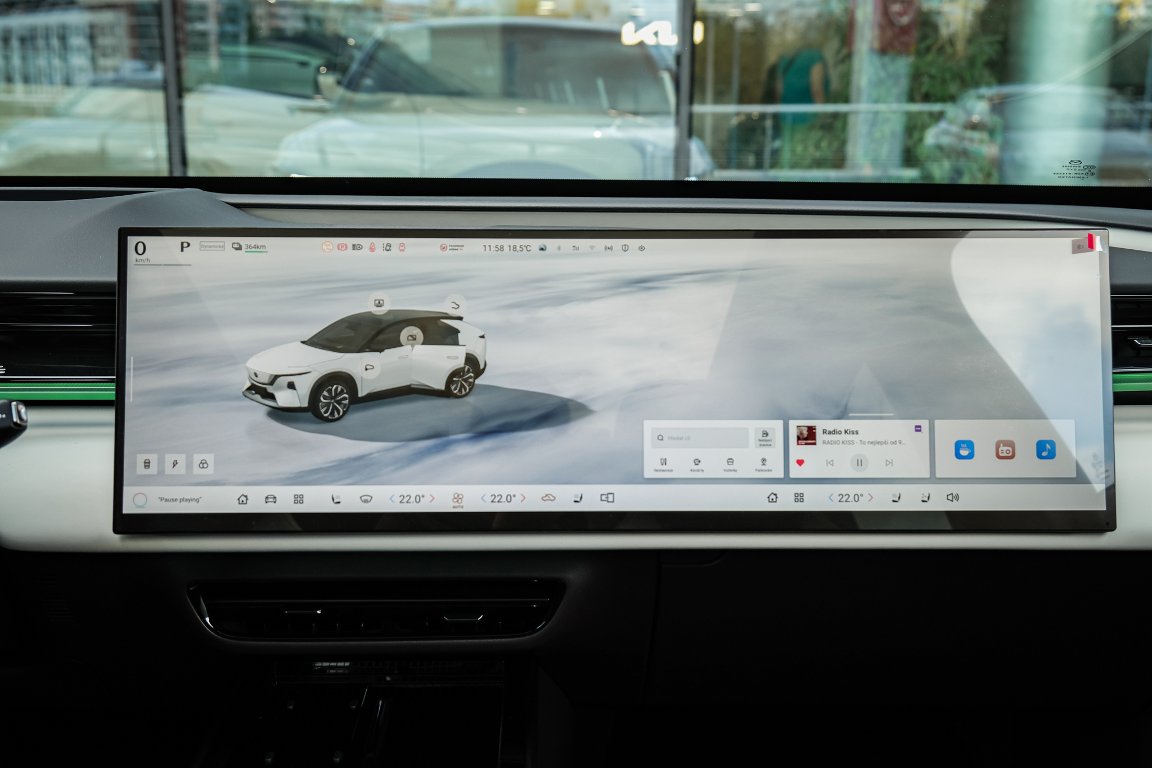Screen dimensions: 1152x768
Task: Tap the 364km range indicator
Action: (x=250, y=247)
